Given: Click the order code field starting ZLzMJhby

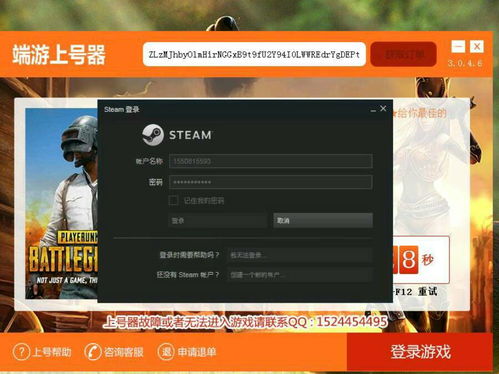Looking at the screenshot, I should (x=254, y=54).
